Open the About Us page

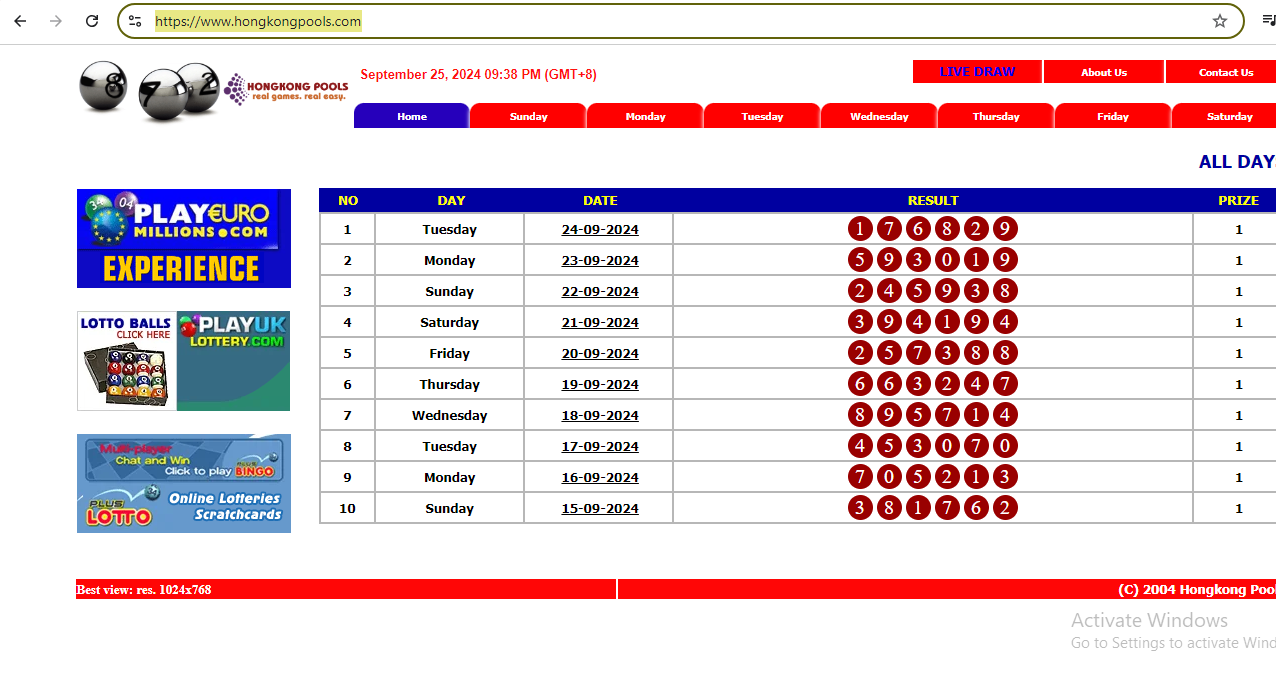click(1103, 72)
